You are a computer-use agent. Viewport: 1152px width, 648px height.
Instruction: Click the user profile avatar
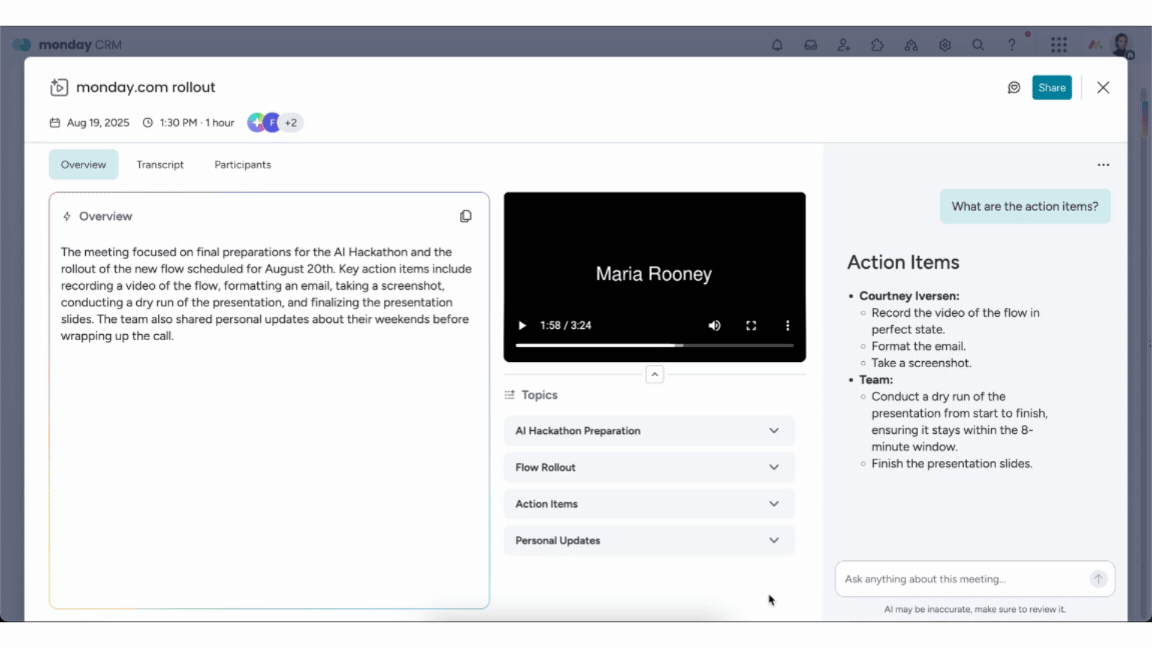click(x=1121, y=45)
